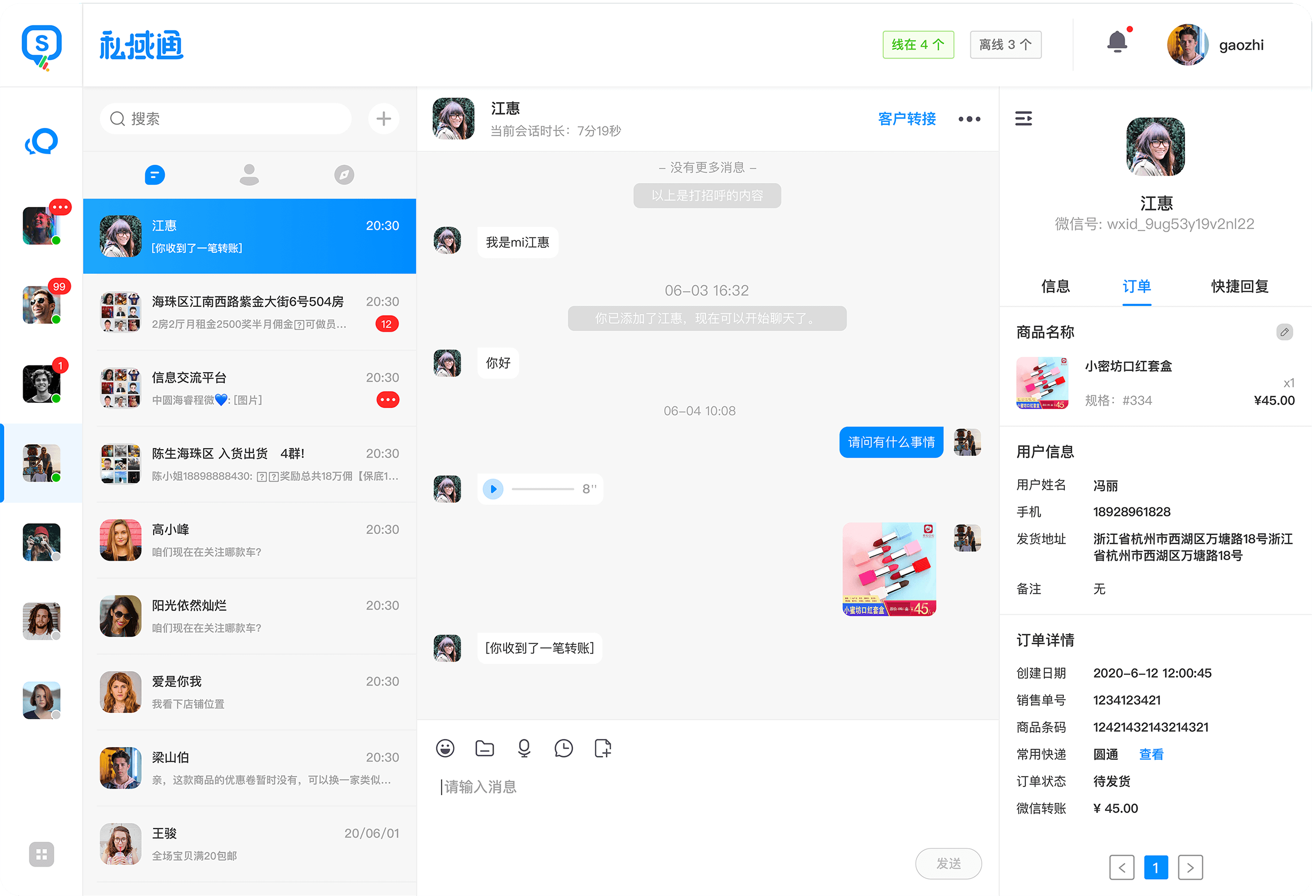Collapse the right panel via menu icon
The image size is (1316, 896).
(x=1023, y=118)
